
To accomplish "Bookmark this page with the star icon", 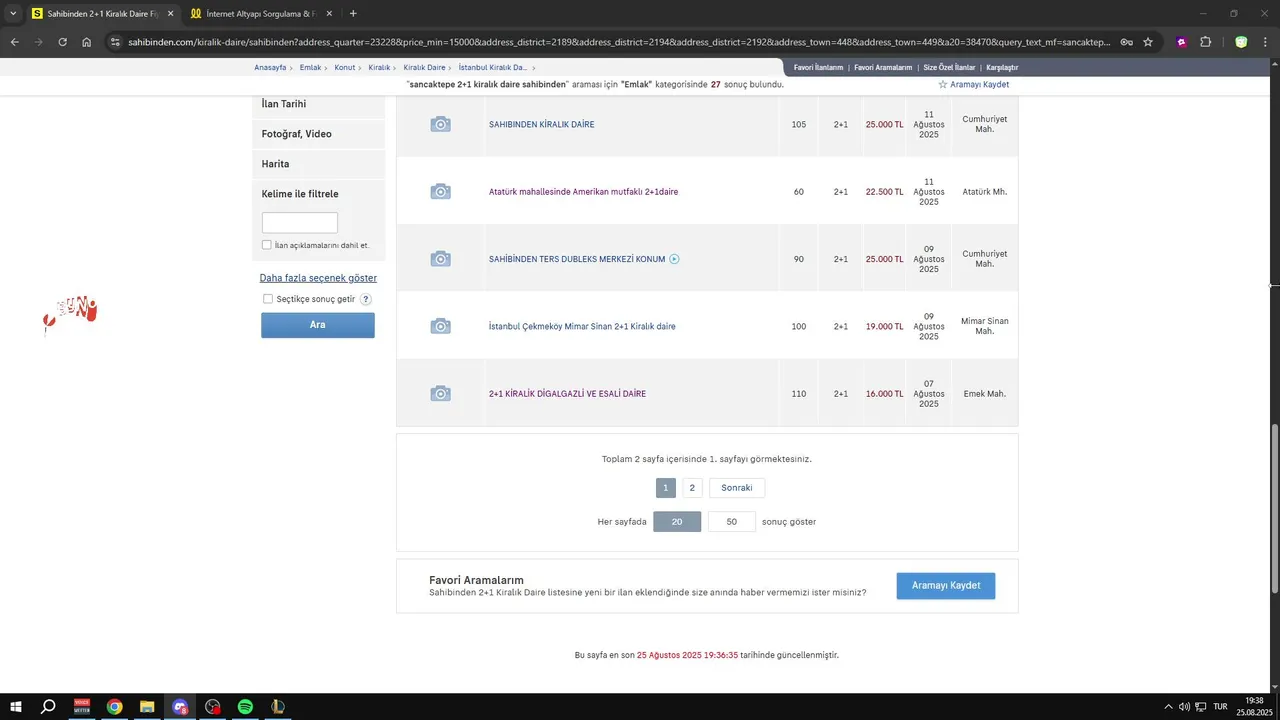I will pyautogui.click(x=1148, y=42).
